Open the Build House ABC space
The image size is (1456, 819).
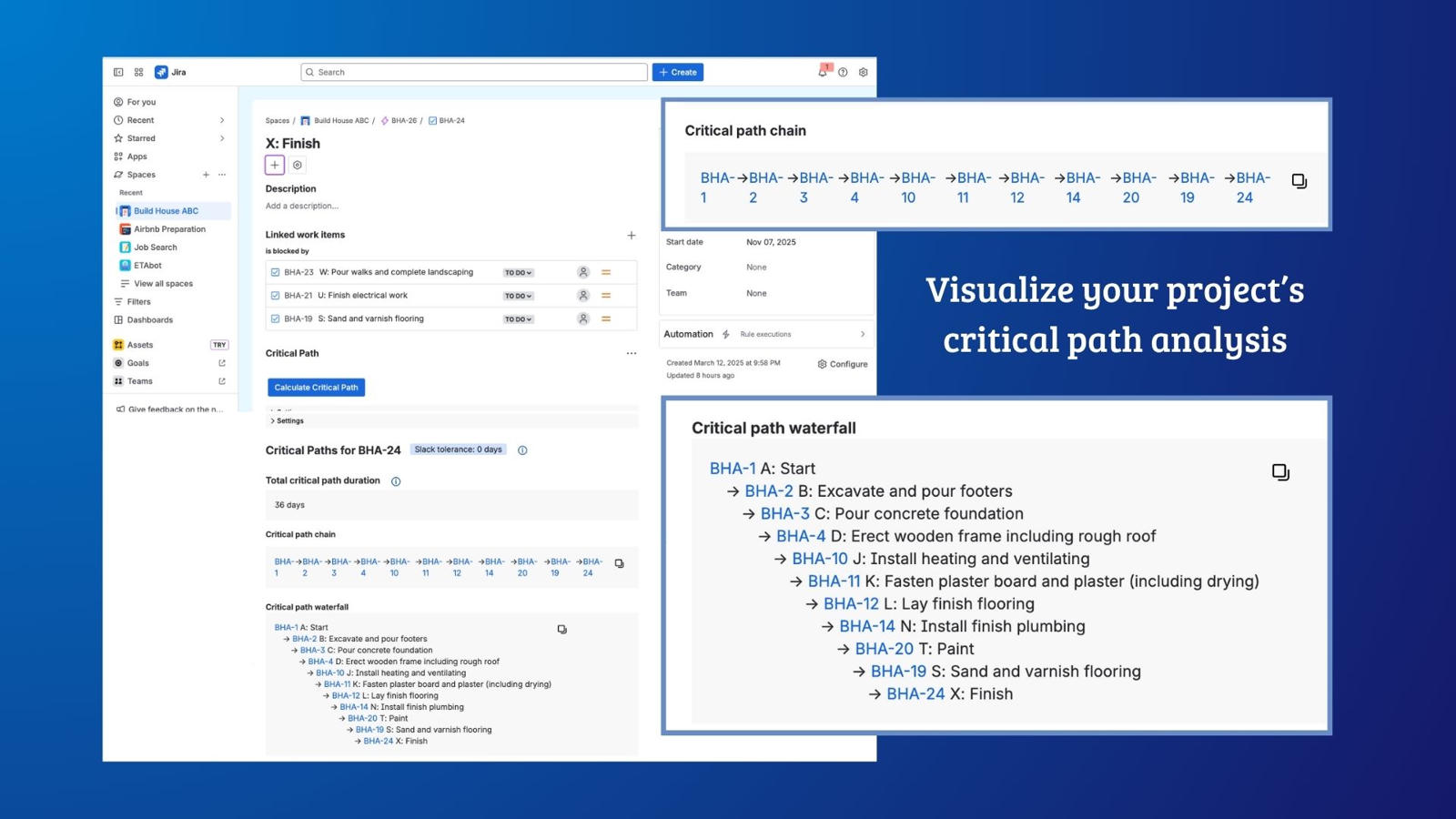167,210
